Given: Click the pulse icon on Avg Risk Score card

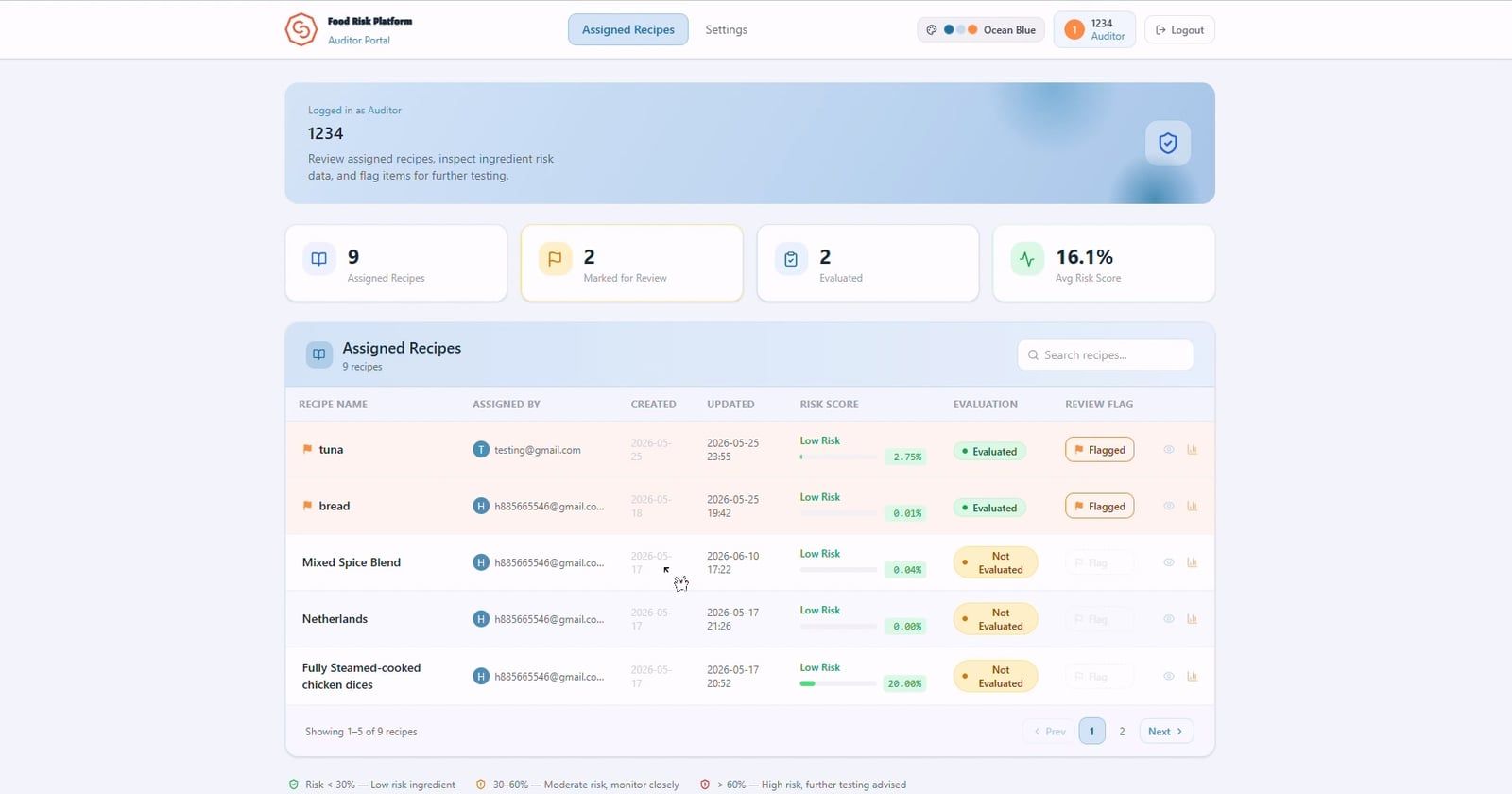Looking at the screenshot, I should [1027, 258].
